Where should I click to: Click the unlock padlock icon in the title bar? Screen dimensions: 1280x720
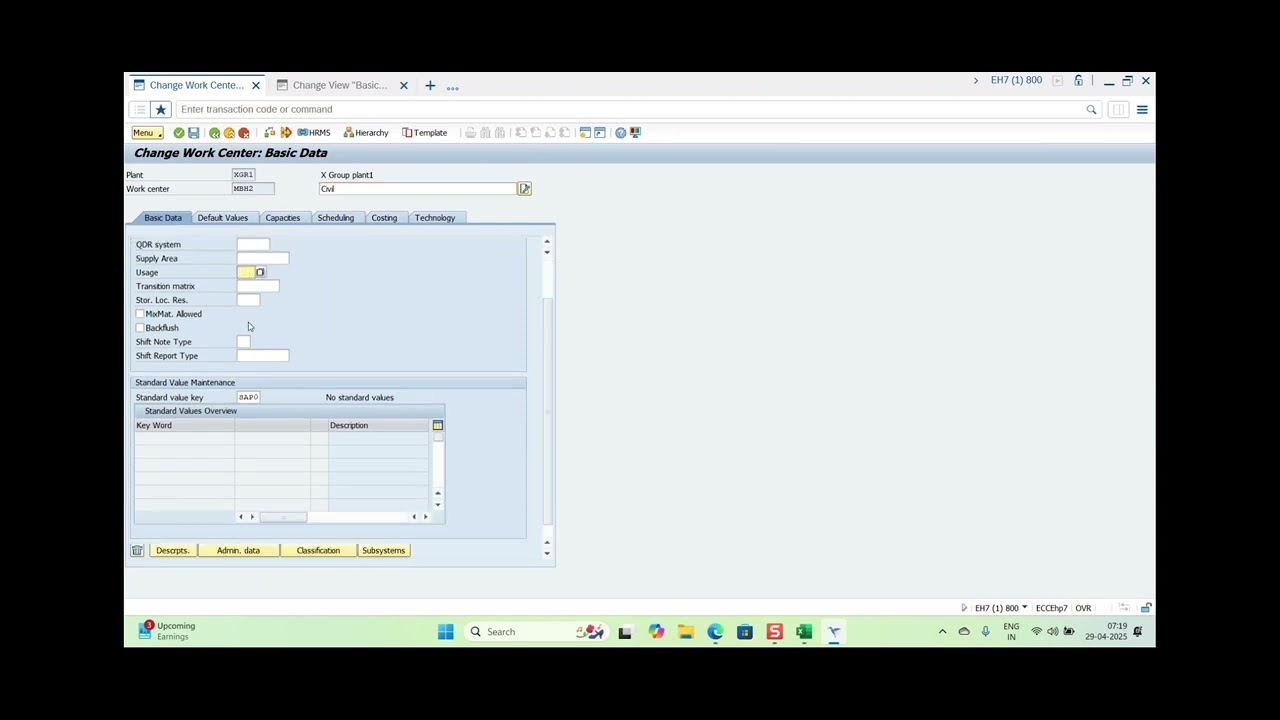1078,81
